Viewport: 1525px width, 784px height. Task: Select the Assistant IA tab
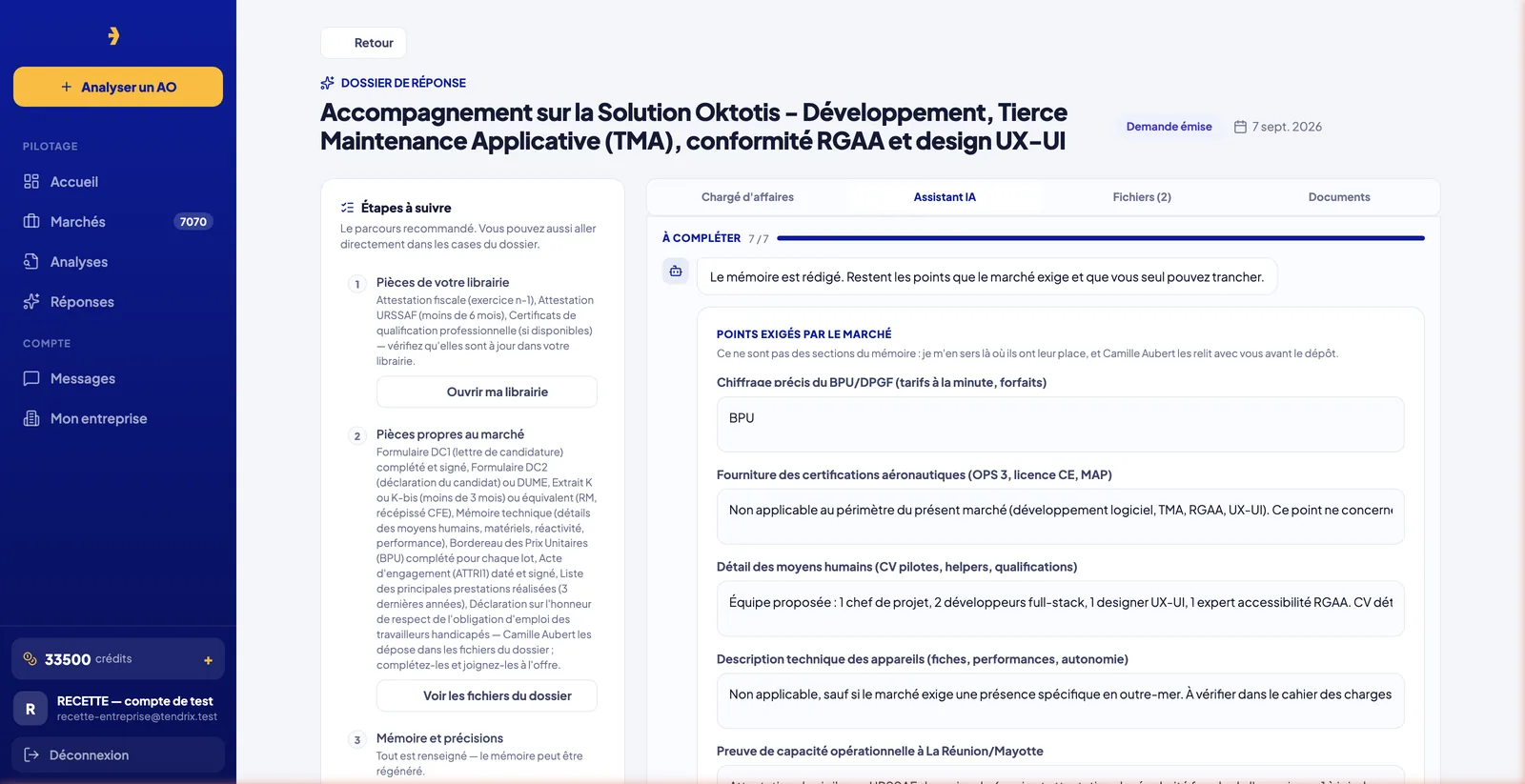tap(945, 197)
